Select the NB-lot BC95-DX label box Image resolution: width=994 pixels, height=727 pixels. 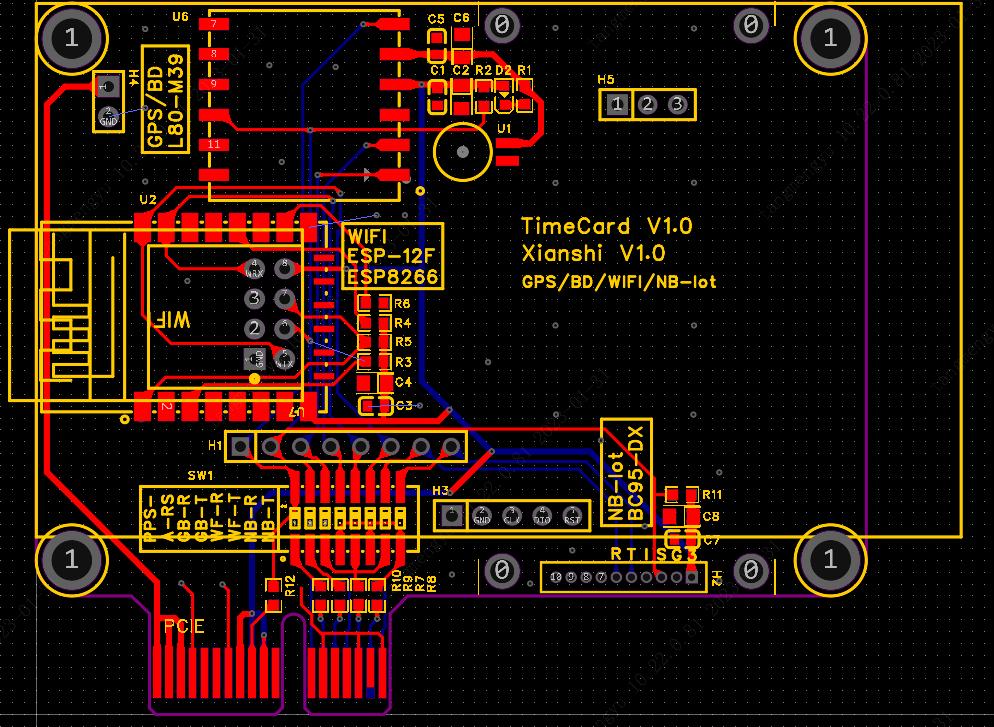pyautogui.click(x=626, y=473)
